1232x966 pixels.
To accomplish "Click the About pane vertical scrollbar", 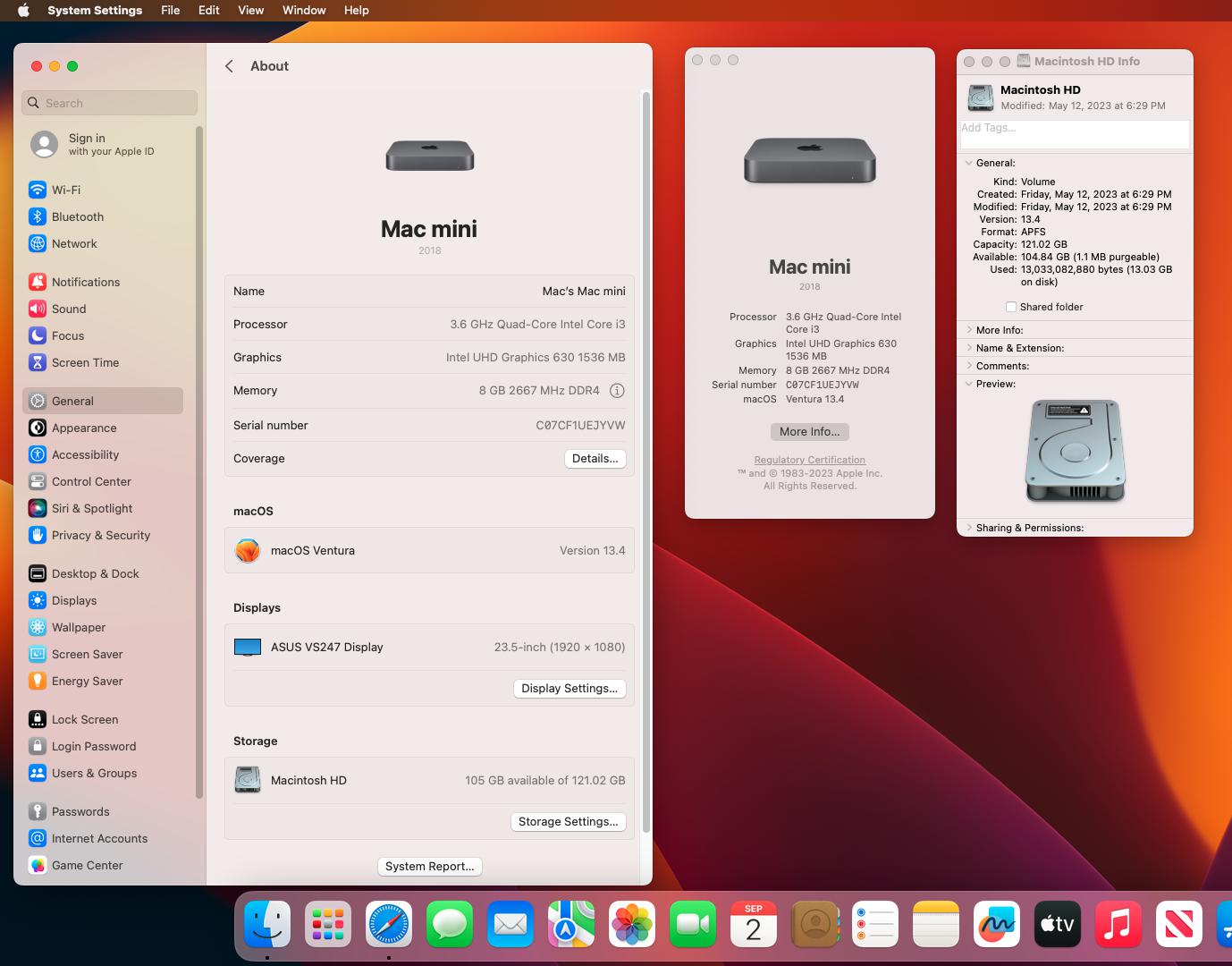I will pyautogui.click(x=646, y=461).
